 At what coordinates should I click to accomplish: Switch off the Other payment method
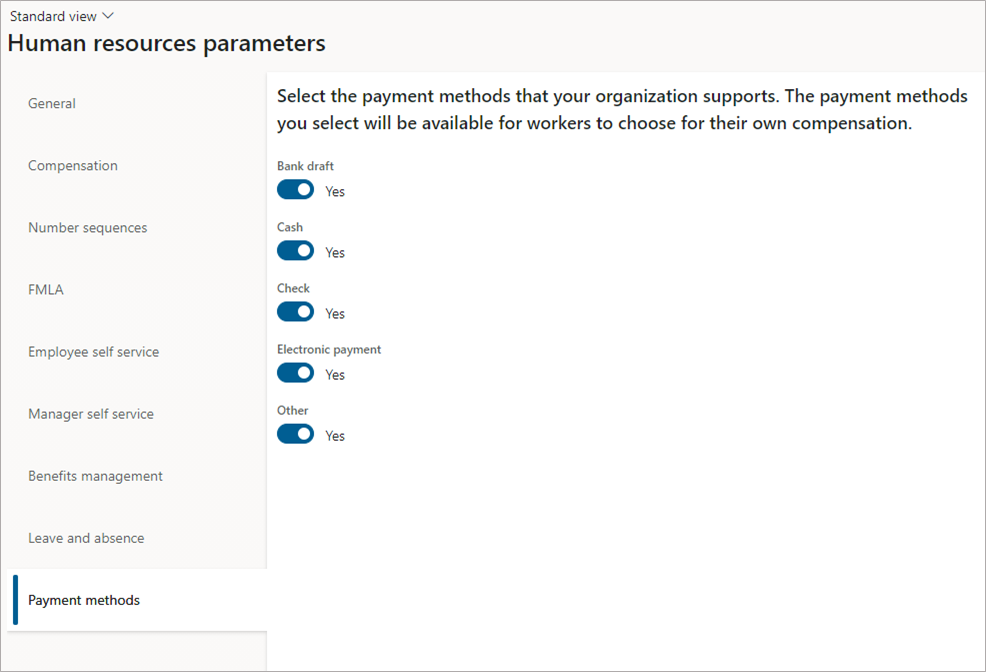click(x=295, y=433)
